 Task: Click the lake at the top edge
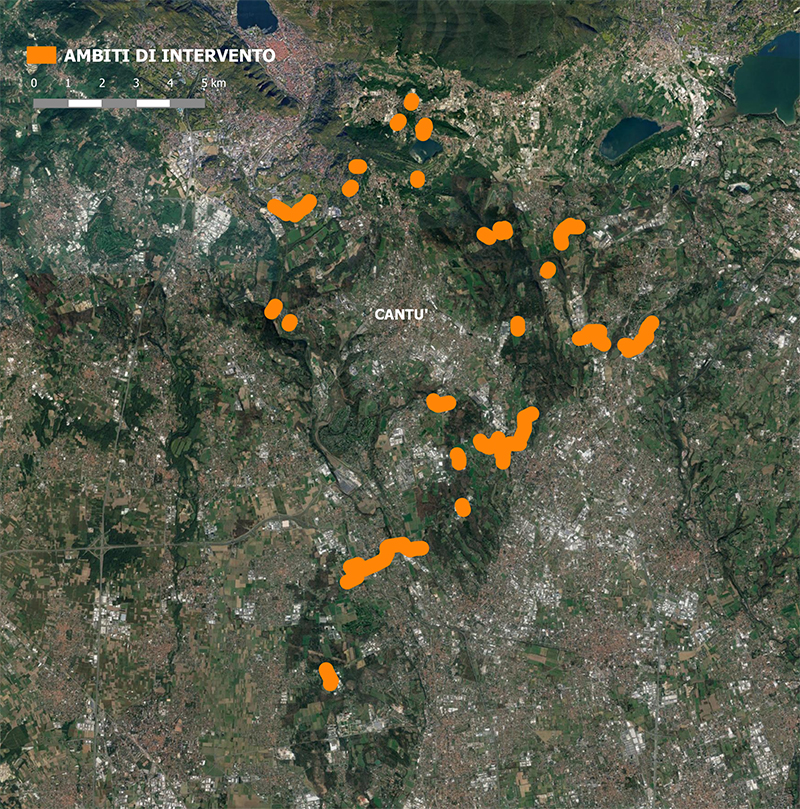tap(256, 14)
